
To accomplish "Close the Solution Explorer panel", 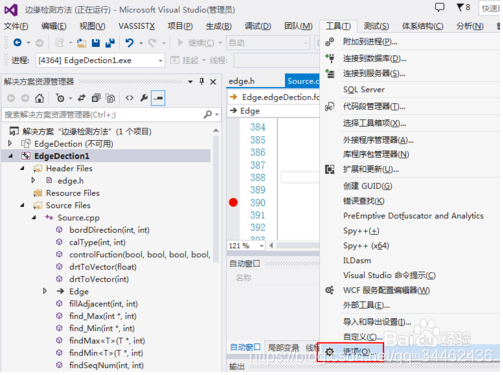I will pos(213,82).
